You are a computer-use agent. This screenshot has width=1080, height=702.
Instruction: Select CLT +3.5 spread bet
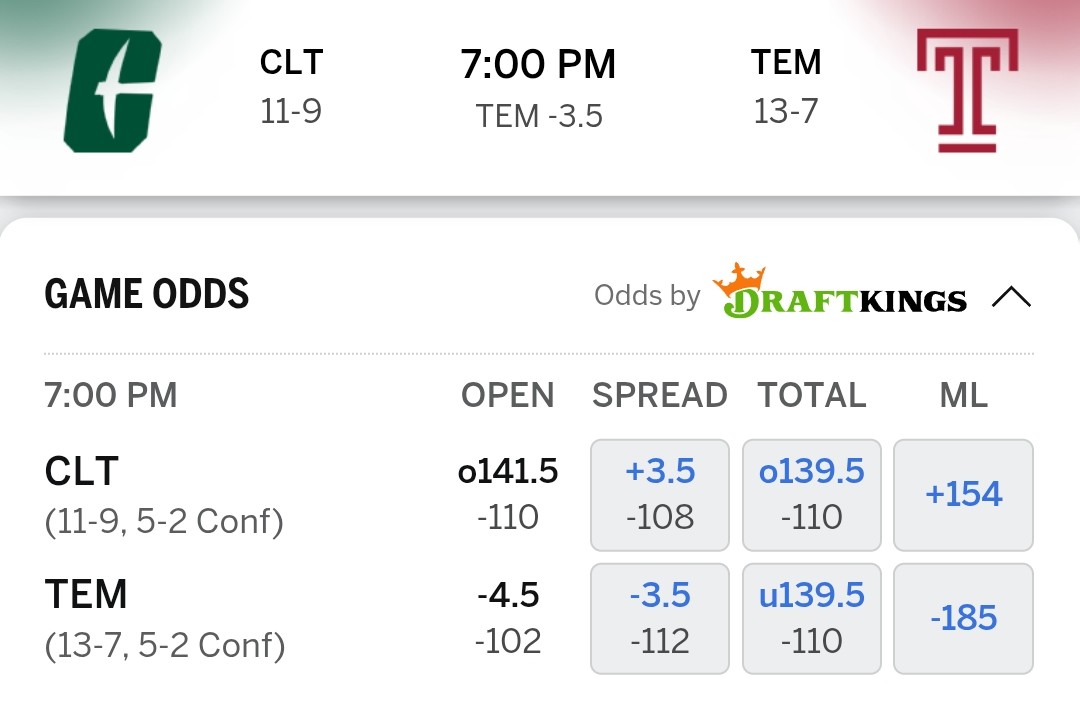tap(660, 494)
